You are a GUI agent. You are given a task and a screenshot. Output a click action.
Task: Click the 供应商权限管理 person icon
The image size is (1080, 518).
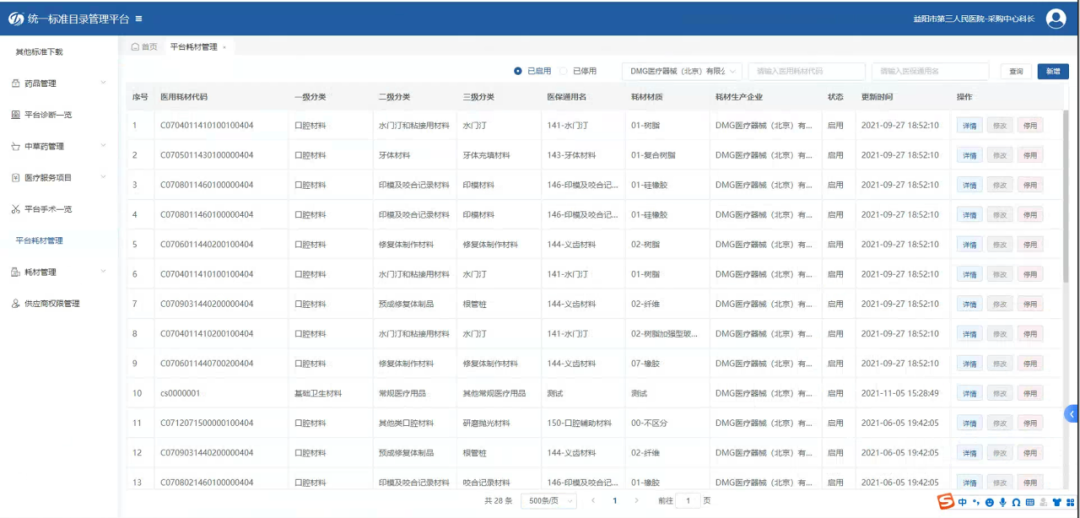(x=16, y=303)
